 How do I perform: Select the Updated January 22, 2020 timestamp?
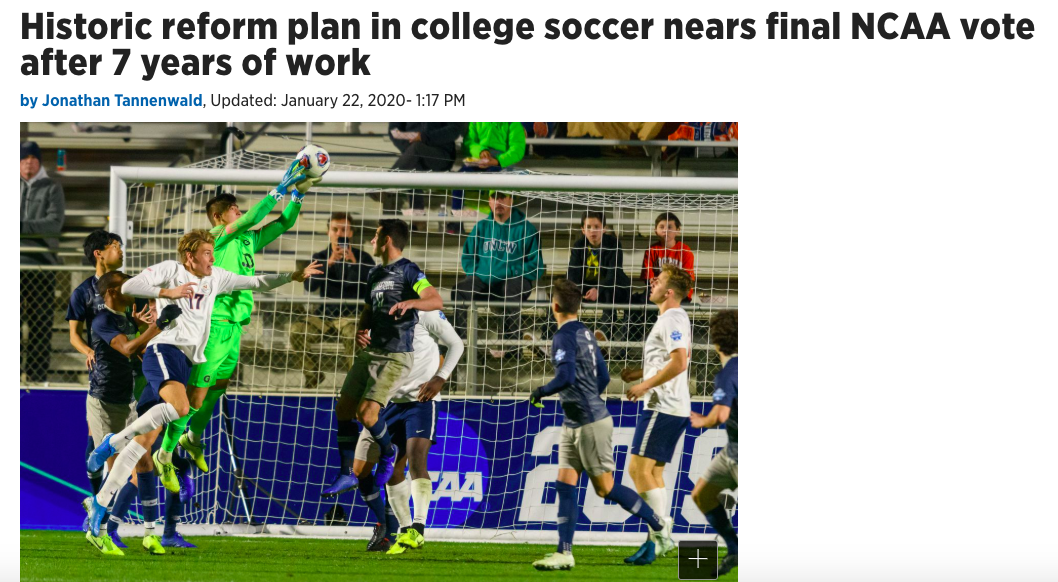click(338, 100)
